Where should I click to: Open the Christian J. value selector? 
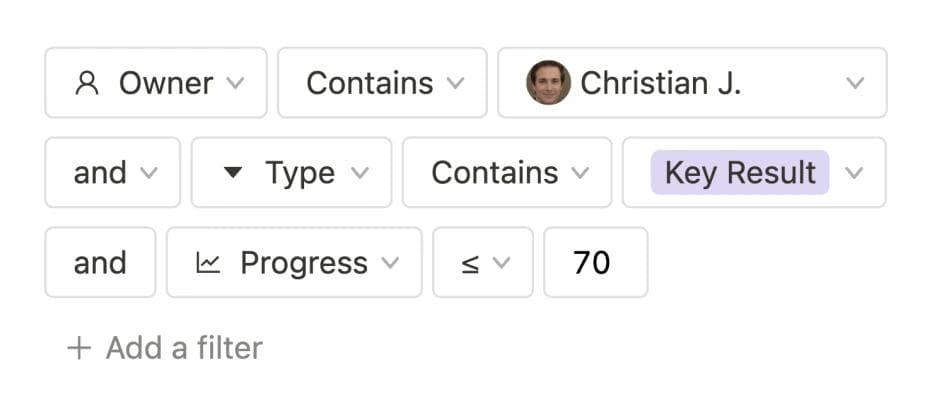(692, 83)
